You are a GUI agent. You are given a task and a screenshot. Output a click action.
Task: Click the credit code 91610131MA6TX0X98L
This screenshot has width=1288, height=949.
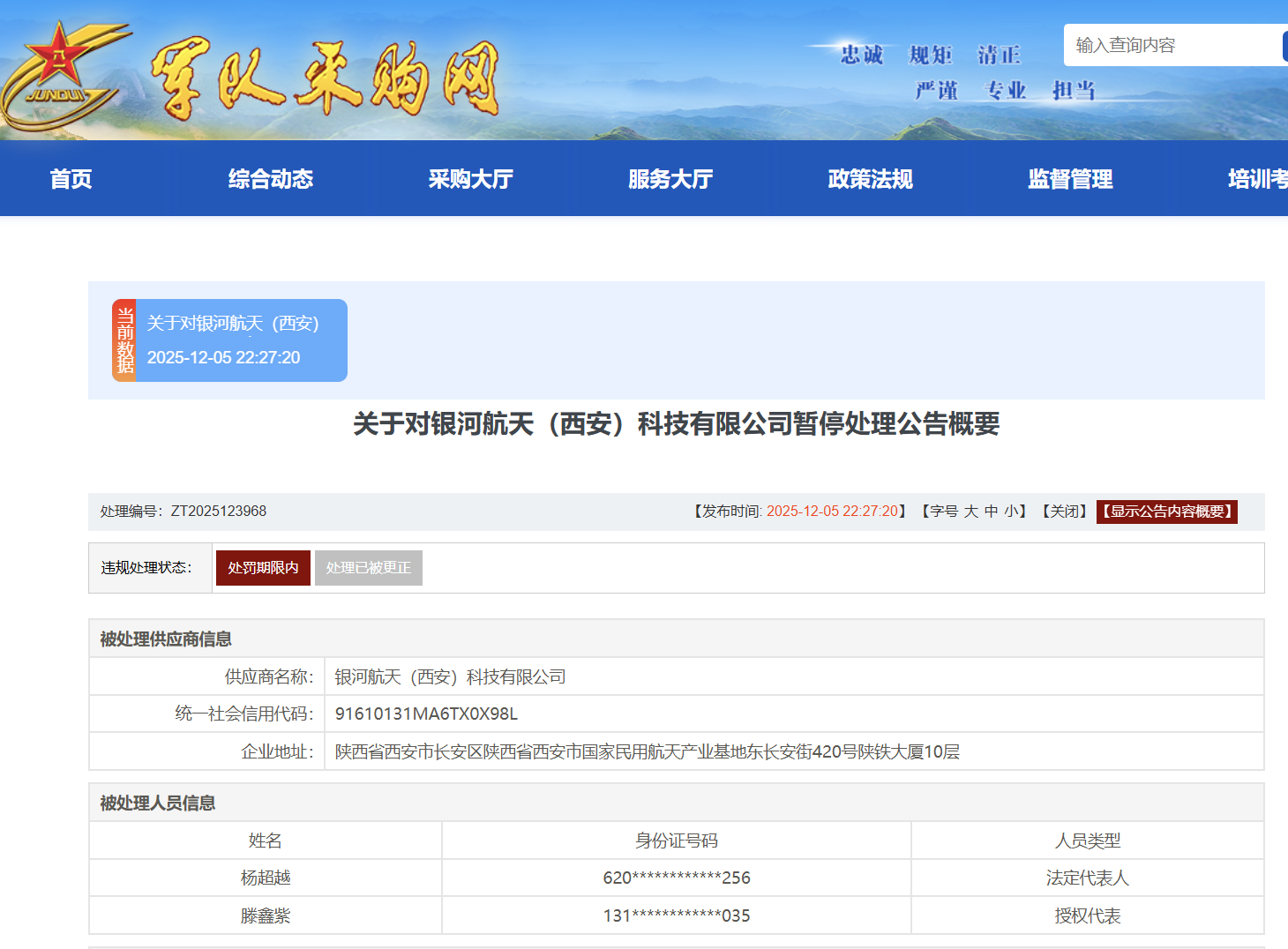(x=426, y=714)
